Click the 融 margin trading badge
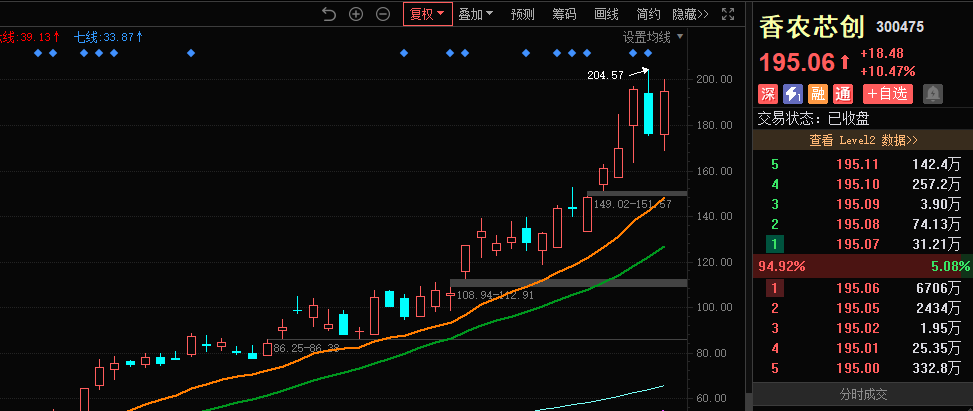Image resolution: width=973 pixels, height=411 pixels. (x=818, y=93)
